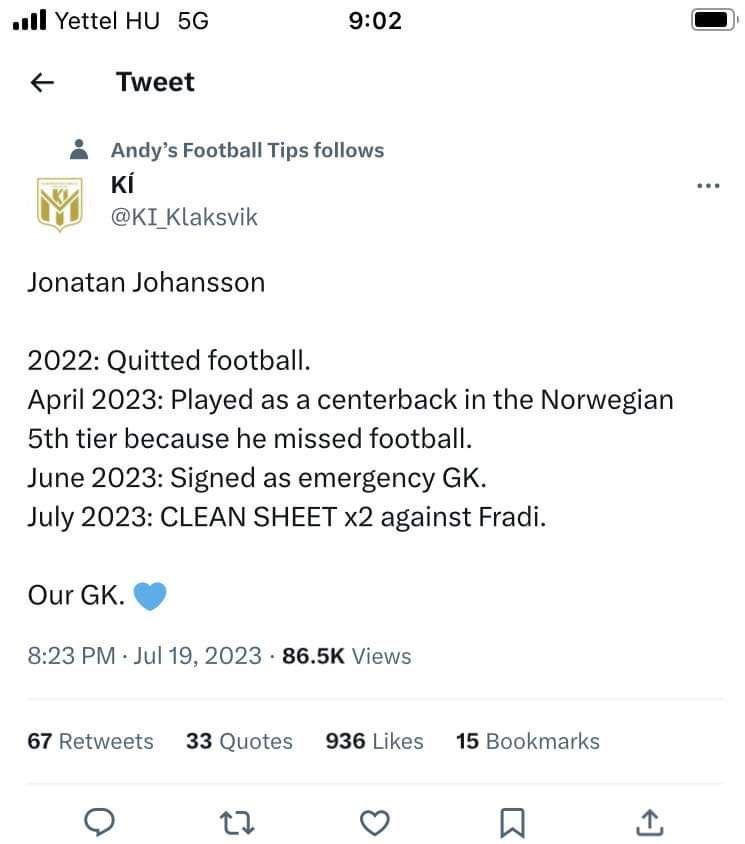
Task: Open the KÍ club crest avatar
Action: pos(59,203)
